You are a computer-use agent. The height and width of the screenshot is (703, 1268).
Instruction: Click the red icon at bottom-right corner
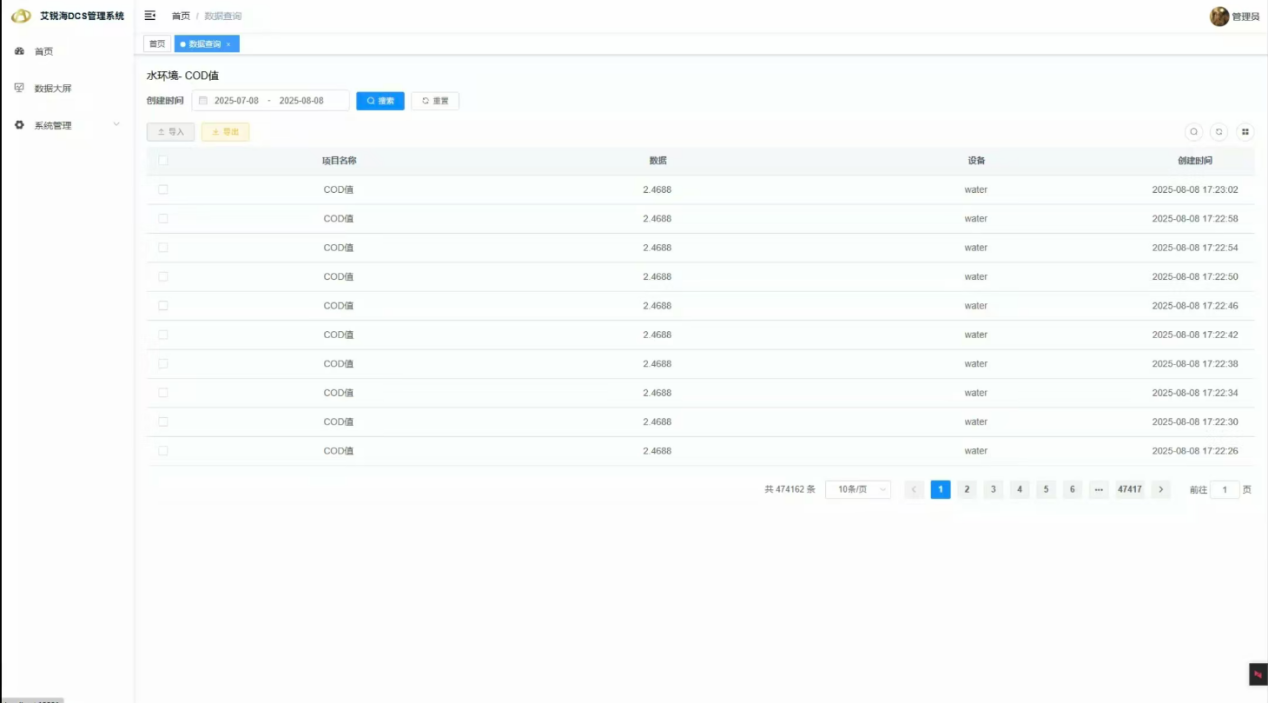click(1258, 674)
